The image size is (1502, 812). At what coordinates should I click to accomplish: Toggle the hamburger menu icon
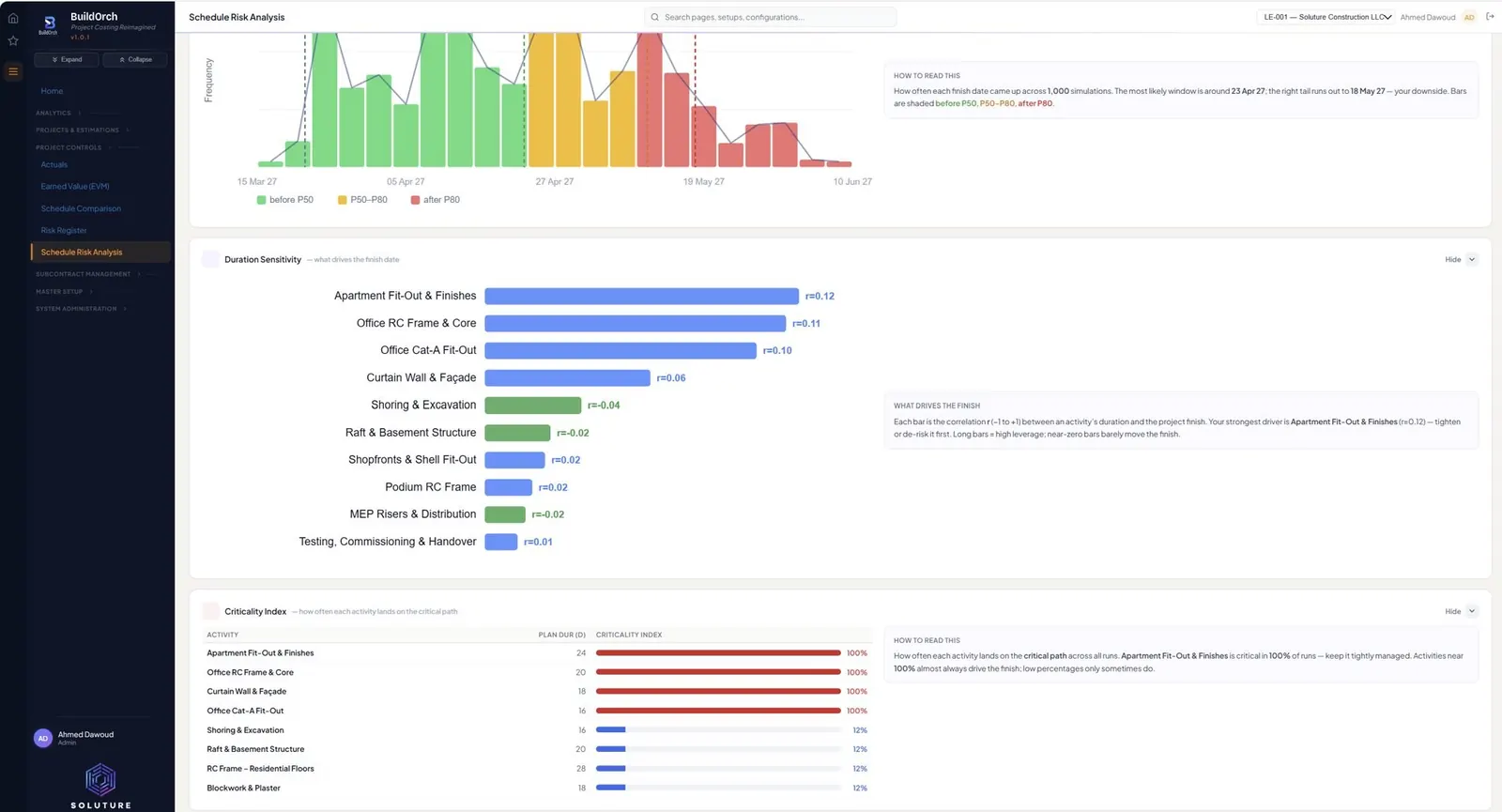[x=13, y=71]
